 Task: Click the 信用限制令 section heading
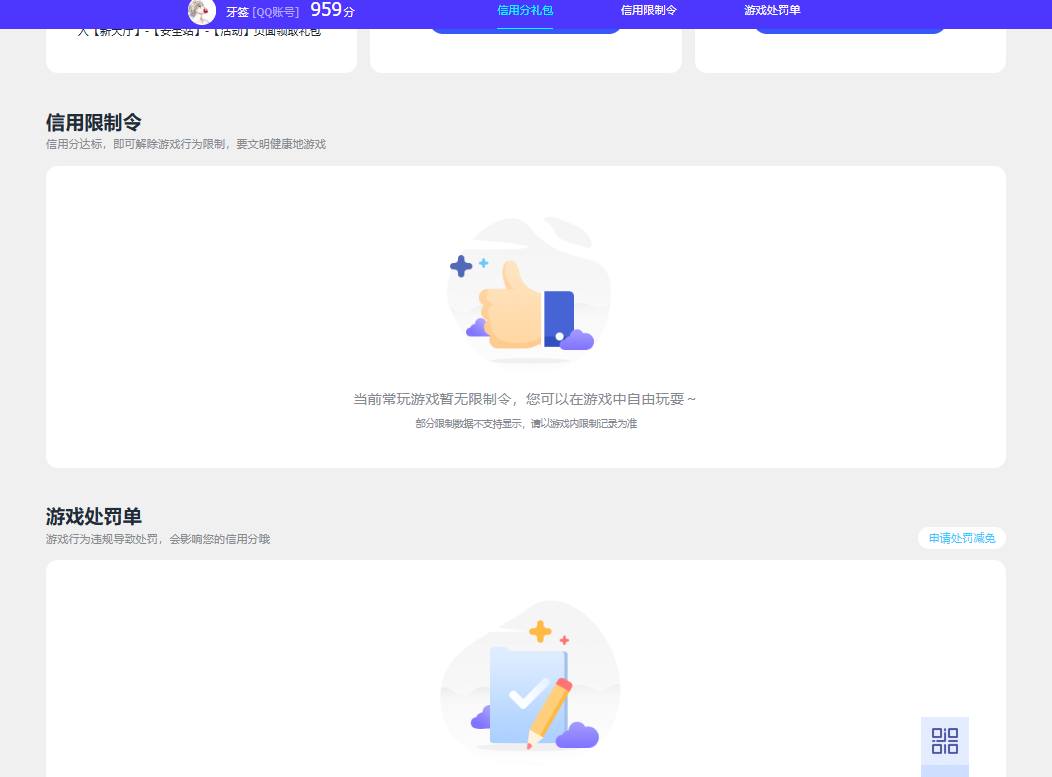point(96,122)
